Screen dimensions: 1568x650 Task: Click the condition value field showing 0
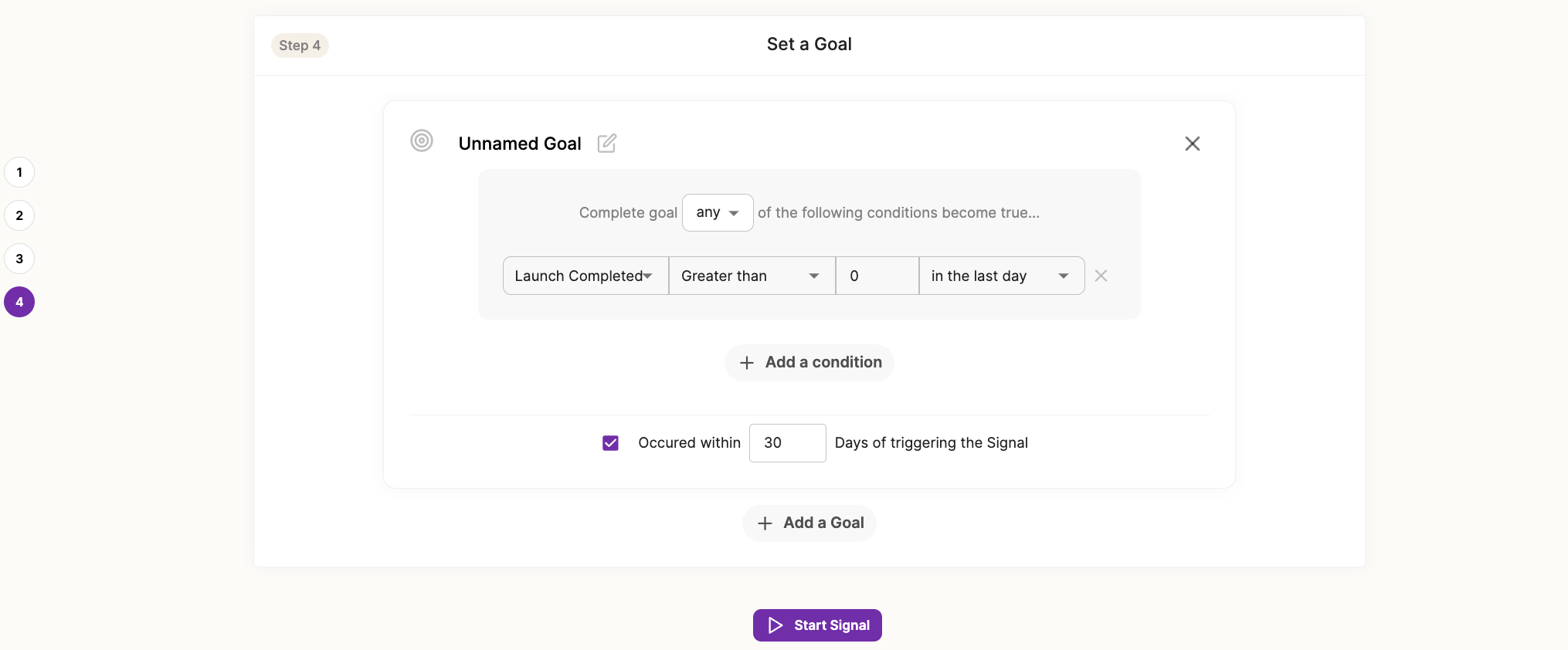tap(877, 276)
